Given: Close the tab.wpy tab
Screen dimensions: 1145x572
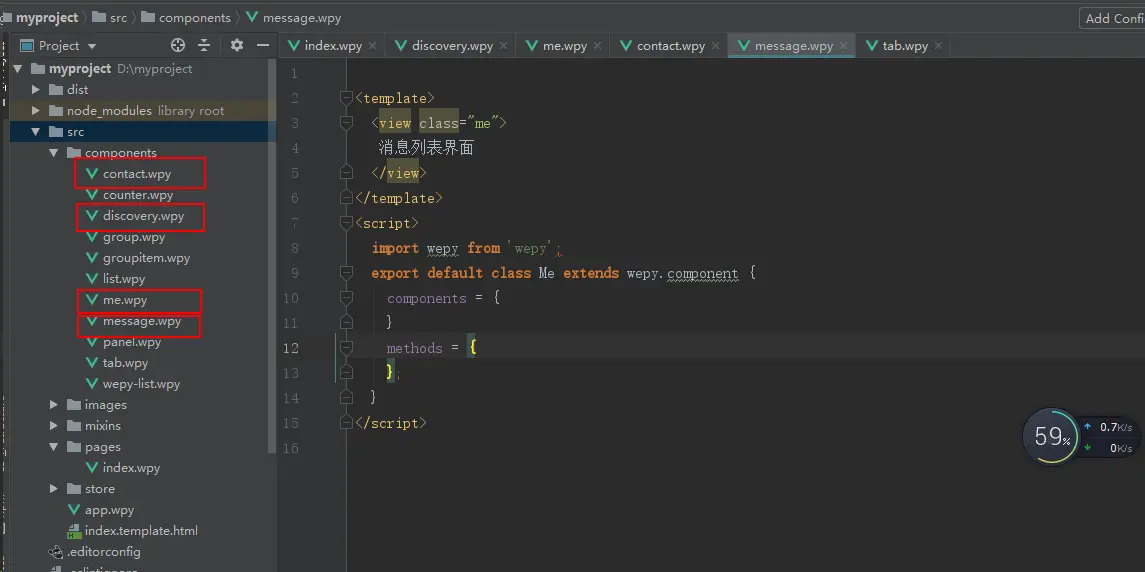Looking at the screenshot, I should tap(938, 45).
